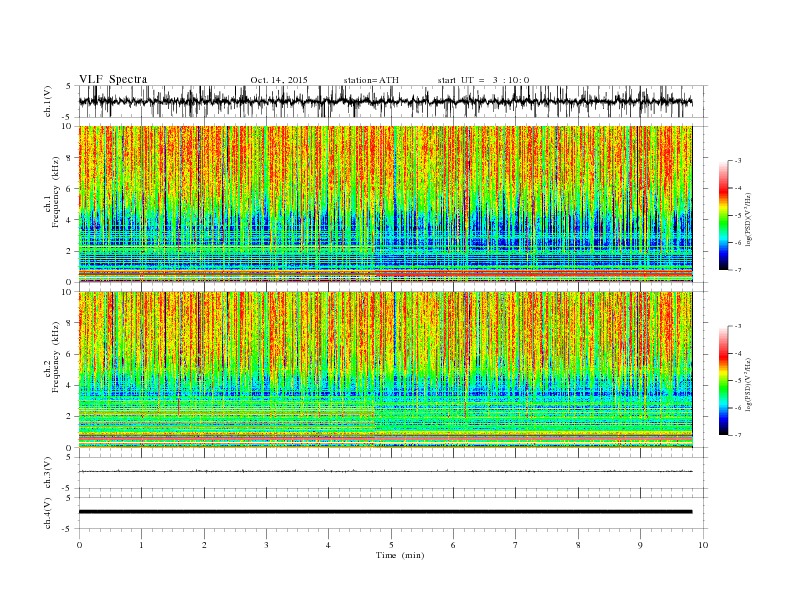Select the date text "Oct. 14, 2015"

(x=279, y=80)
